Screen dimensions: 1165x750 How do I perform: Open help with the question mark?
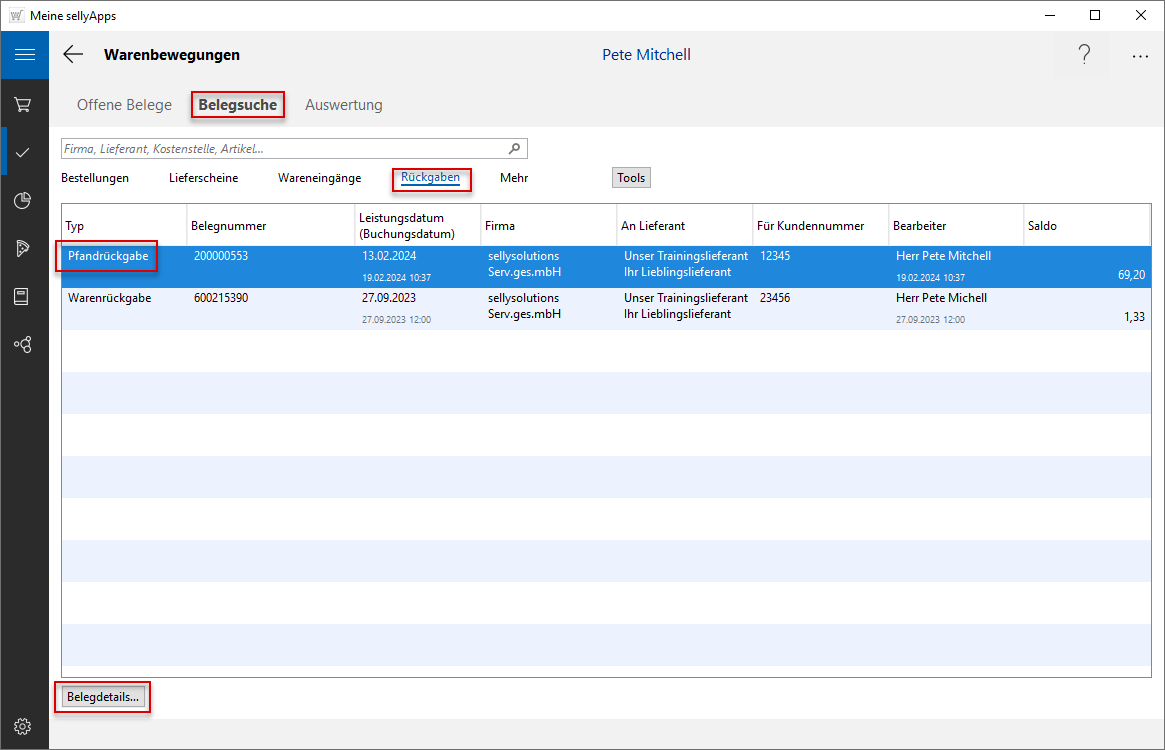tap(1084, 55)
